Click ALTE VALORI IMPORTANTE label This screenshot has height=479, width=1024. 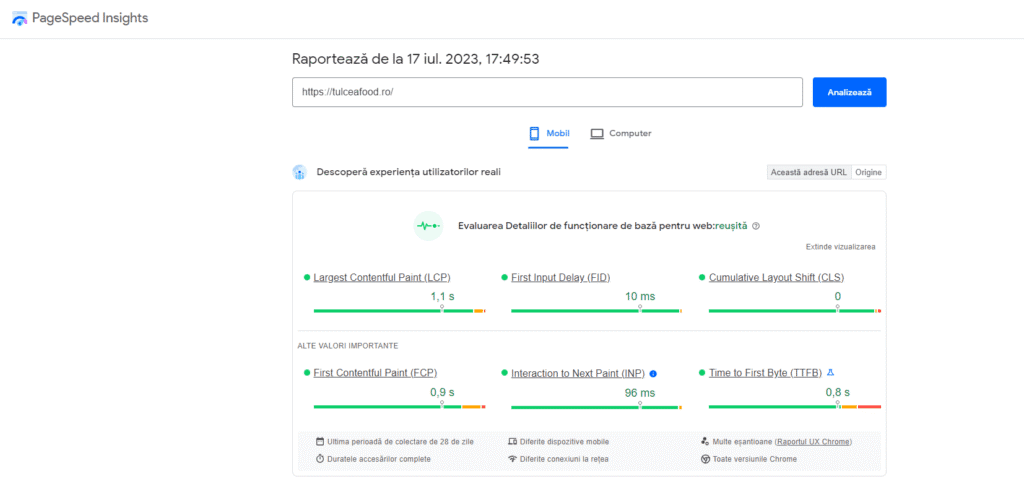coord(348,346)
